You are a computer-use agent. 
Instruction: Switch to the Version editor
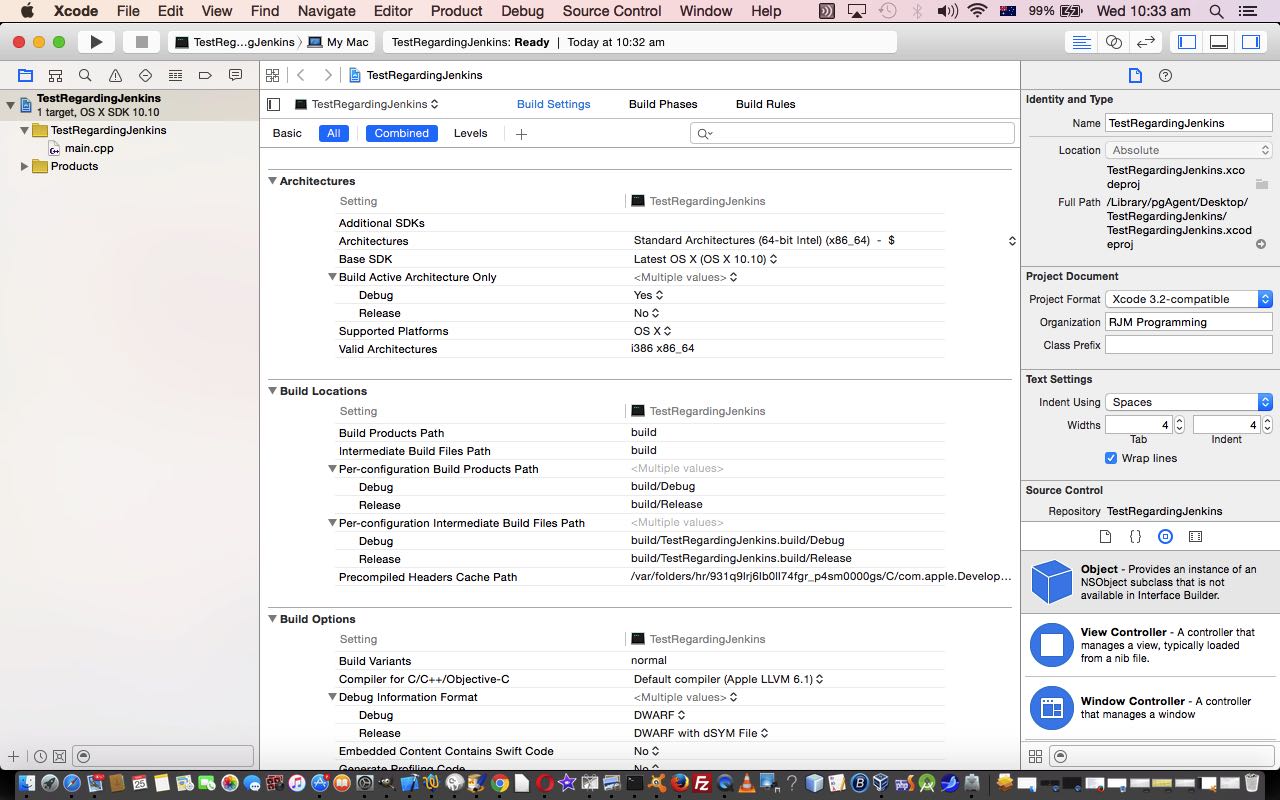pyautogui.click(x=1147, y=42)
